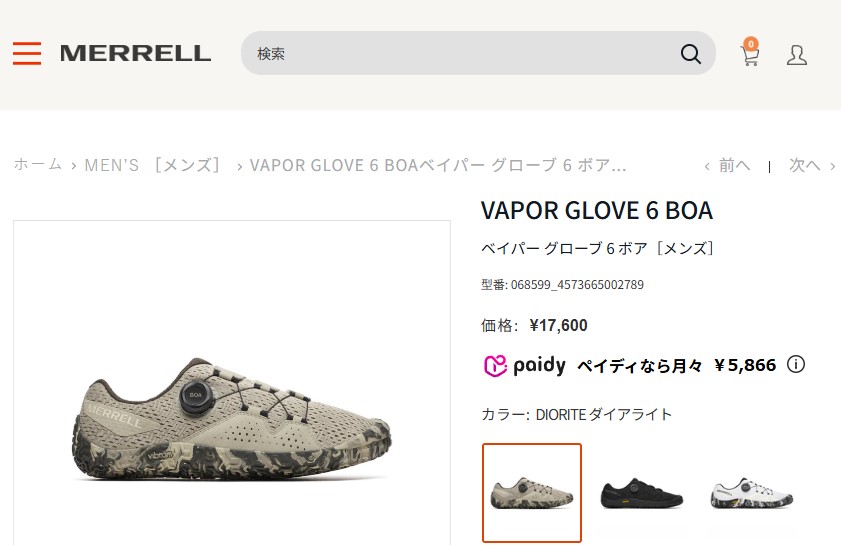Image resolution: width=841 pixels, height=545 pixels.
Task: Select the white shoe color swatch
Action: (751, 494)
